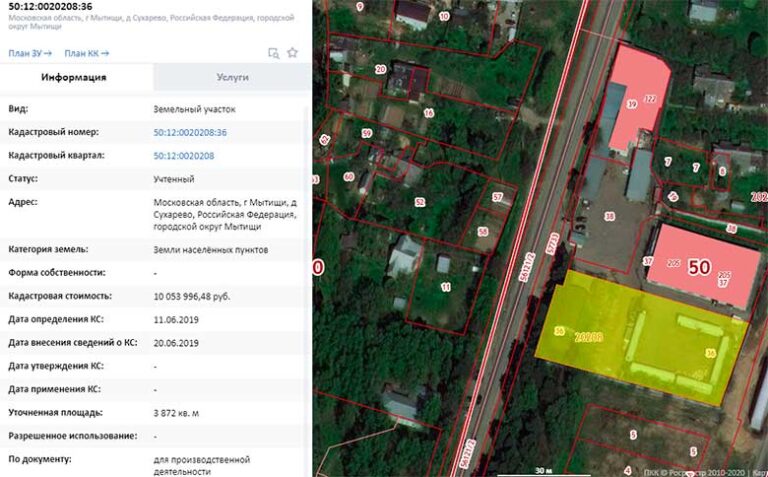
Task: Add parcel to favorites with star icon
Action: 292,53
